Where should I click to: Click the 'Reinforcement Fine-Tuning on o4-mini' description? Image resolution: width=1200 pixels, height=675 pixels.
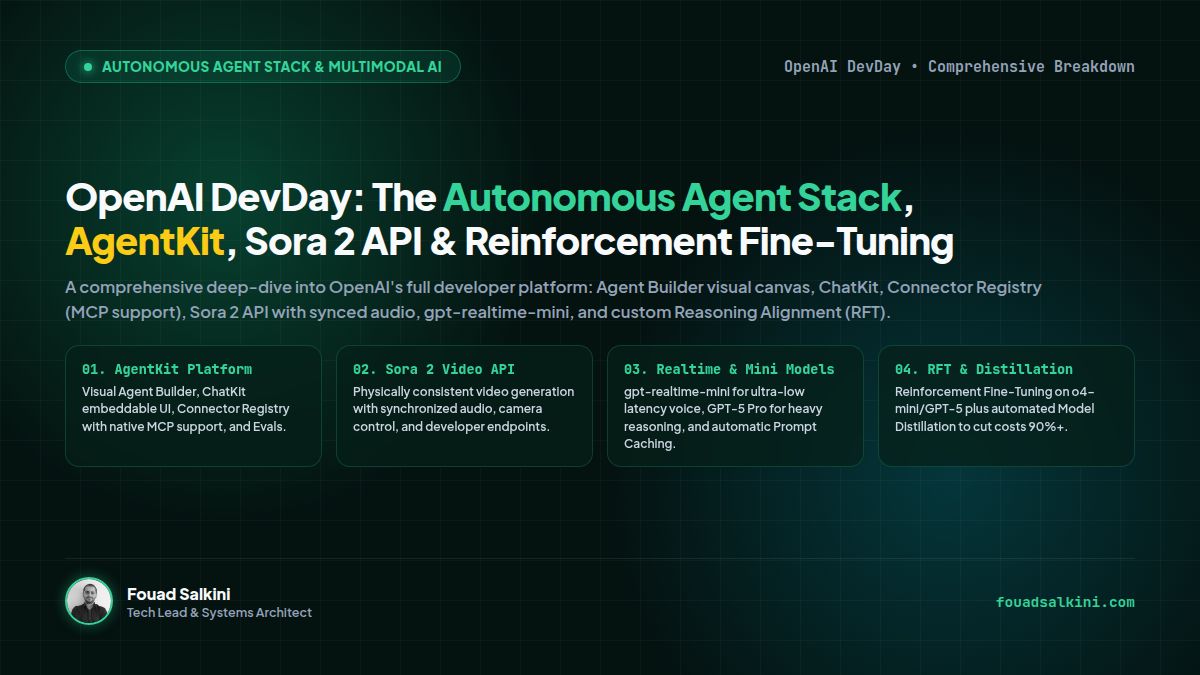pyautogui.click(x=997, y=409)
